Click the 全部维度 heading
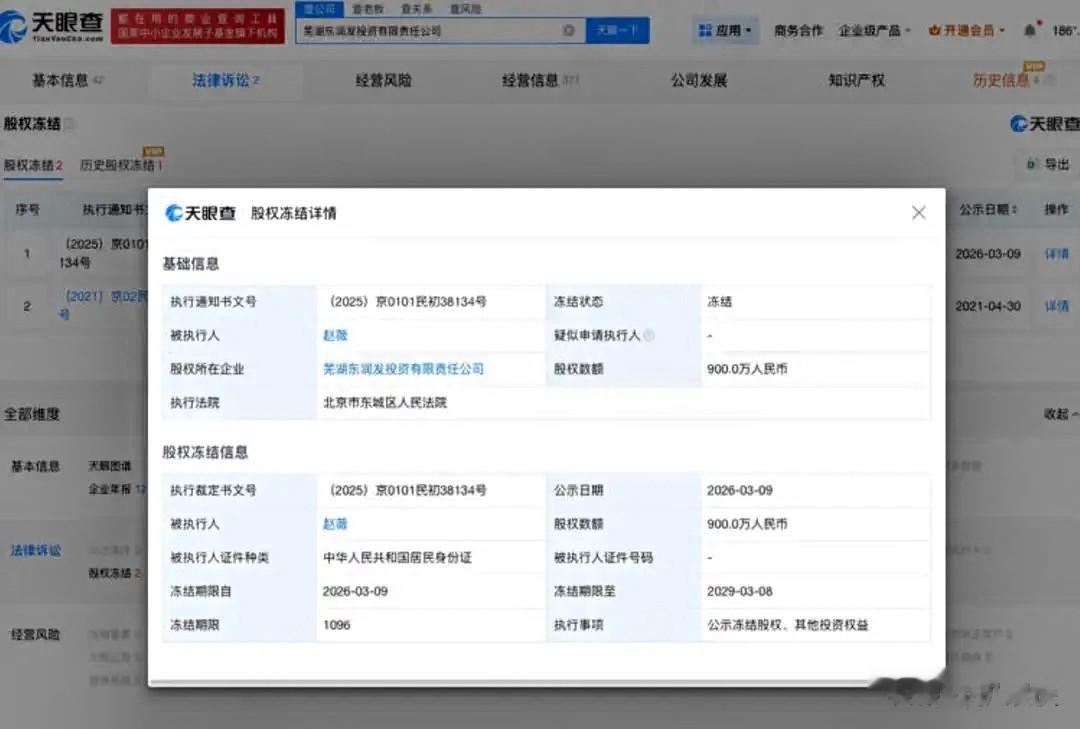 tap(32, 414)
